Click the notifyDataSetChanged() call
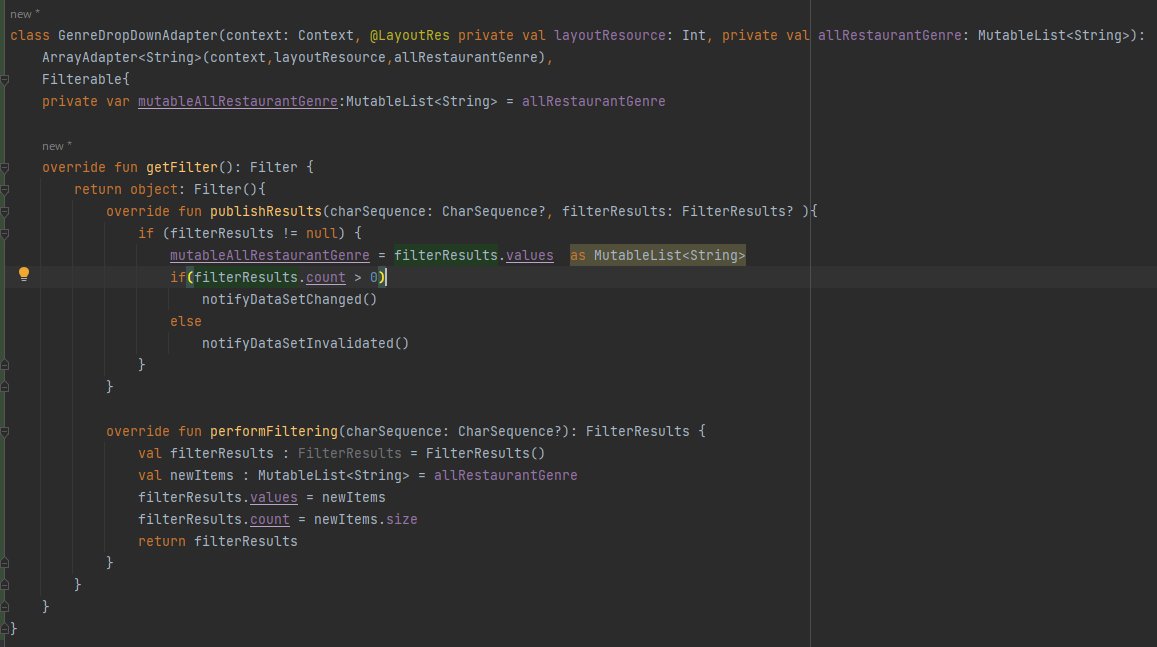This screenshot has height=647, width=1157. pyautogui.click(x=289, y=300)
